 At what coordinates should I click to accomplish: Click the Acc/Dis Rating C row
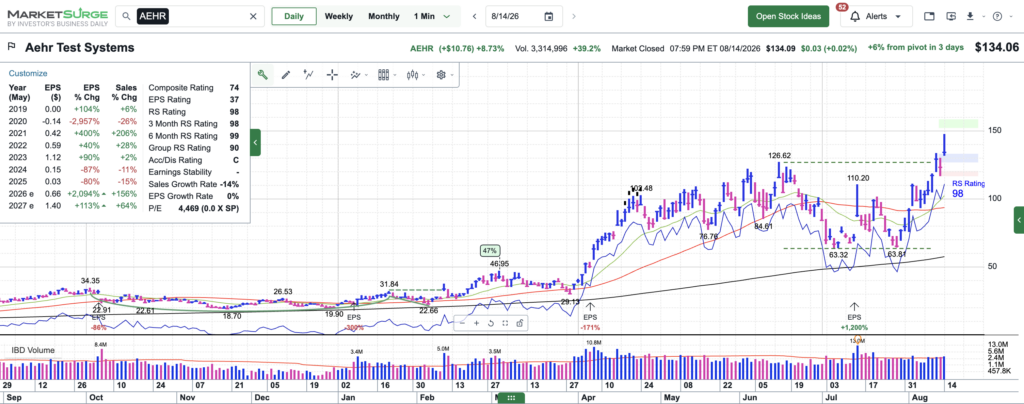[x=193, y=160]
